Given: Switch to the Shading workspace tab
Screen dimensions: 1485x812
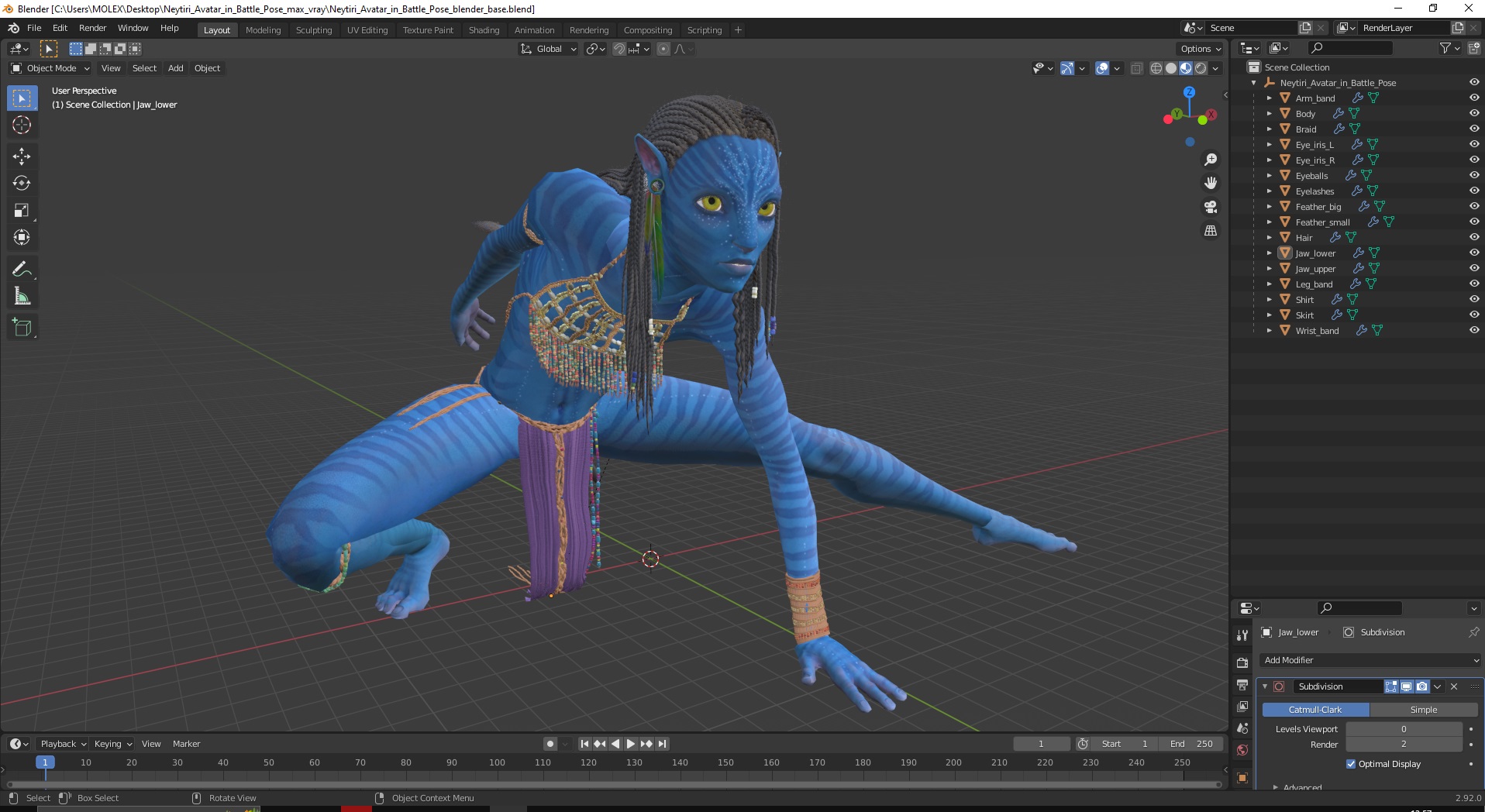Looking at the screenshot, I should 484,30.
